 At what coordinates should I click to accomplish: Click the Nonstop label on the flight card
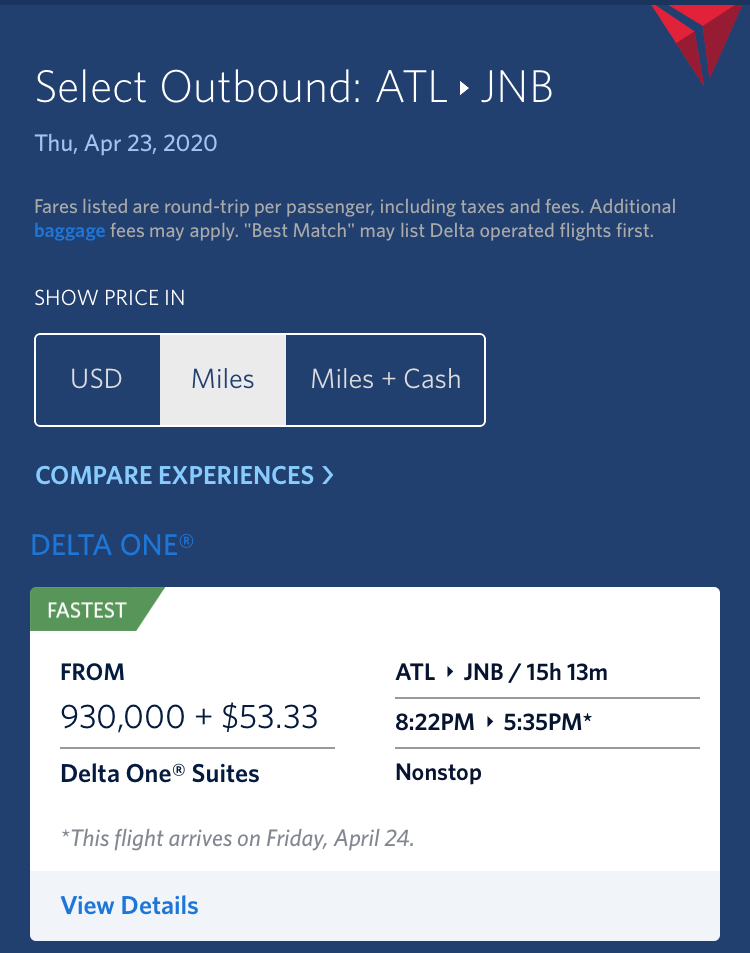438,772
